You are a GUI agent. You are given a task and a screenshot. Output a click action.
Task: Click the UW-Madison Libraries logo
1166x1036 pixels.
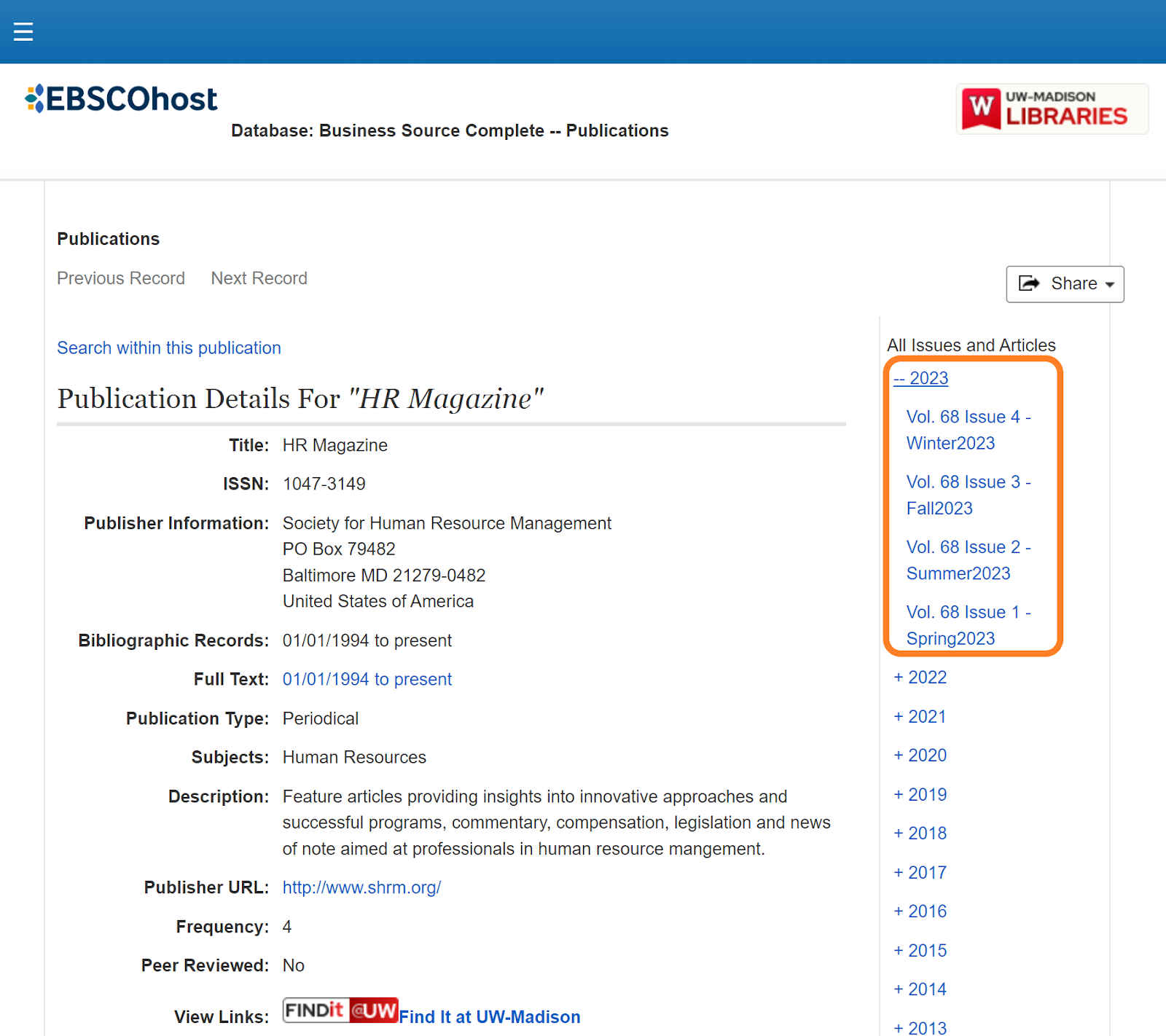1052,109
